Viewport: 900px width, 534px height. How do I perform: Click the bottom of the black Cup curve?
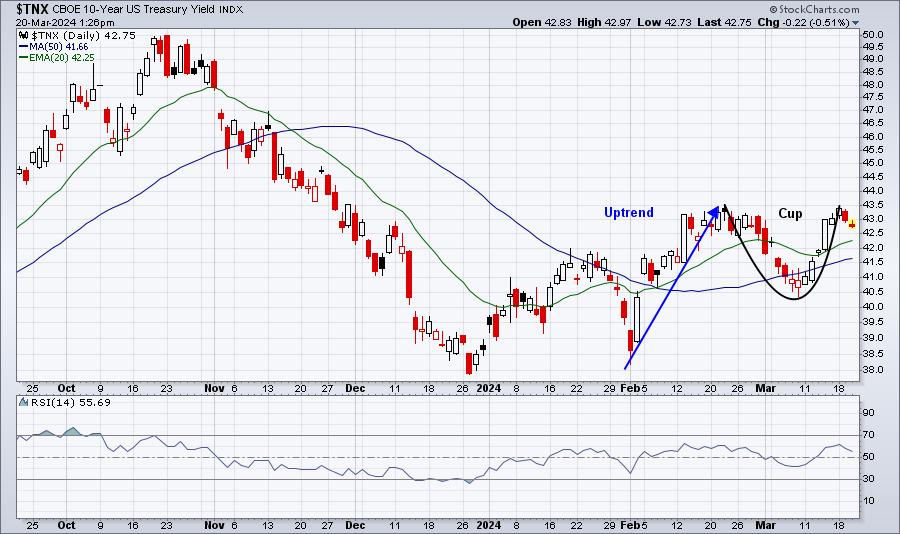(795, 298)
